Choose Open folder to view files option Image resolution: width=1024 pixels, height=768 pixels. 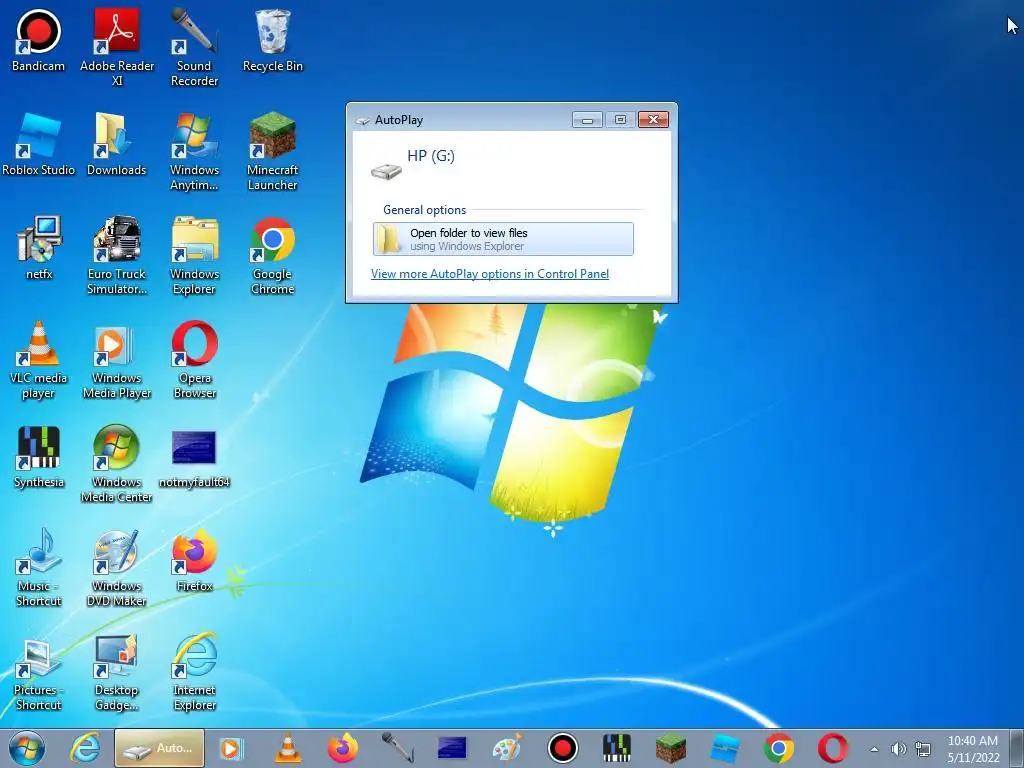(503, 239)
